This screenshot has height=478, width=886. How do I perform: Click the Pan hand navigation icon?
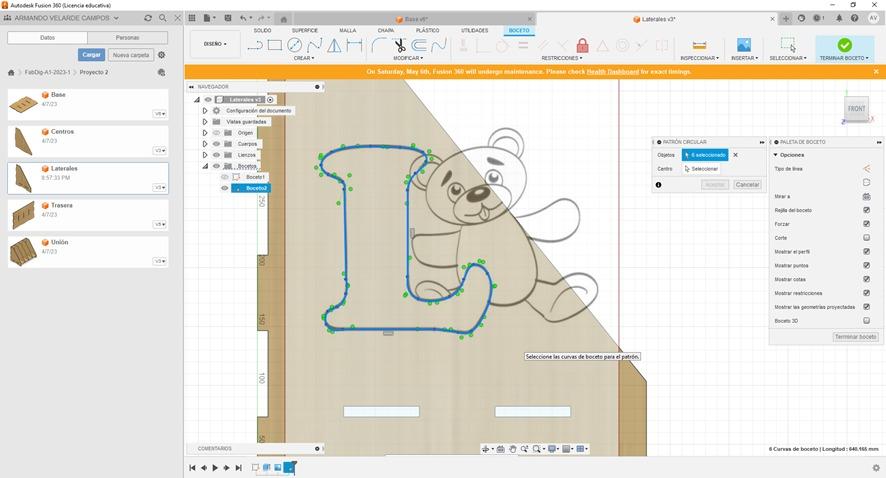tap(513, 449)
